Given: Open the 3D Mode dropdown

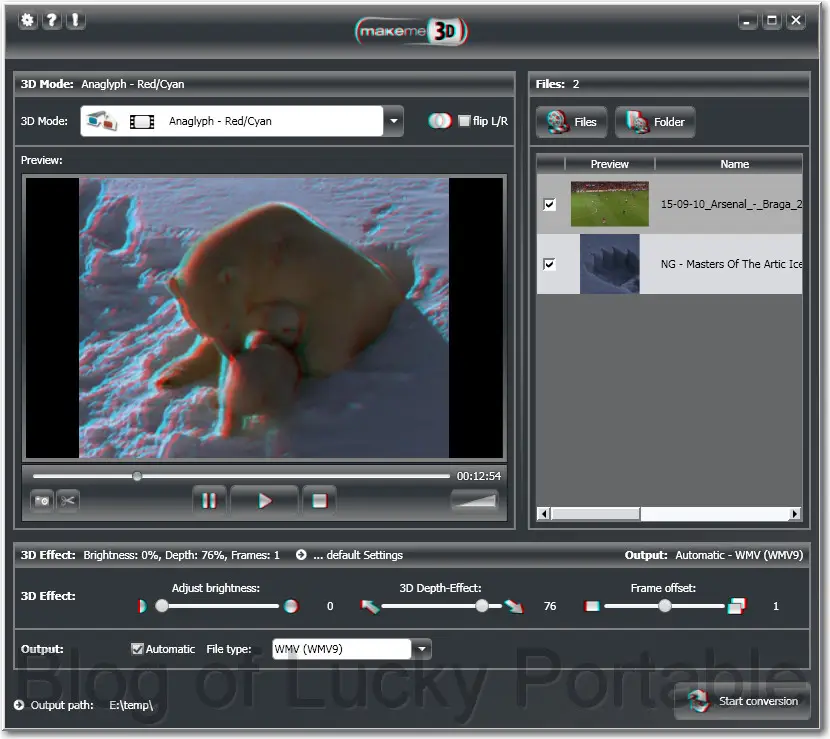Looking at the screenshot, I should pyautogui.click(x=393, y=121).
